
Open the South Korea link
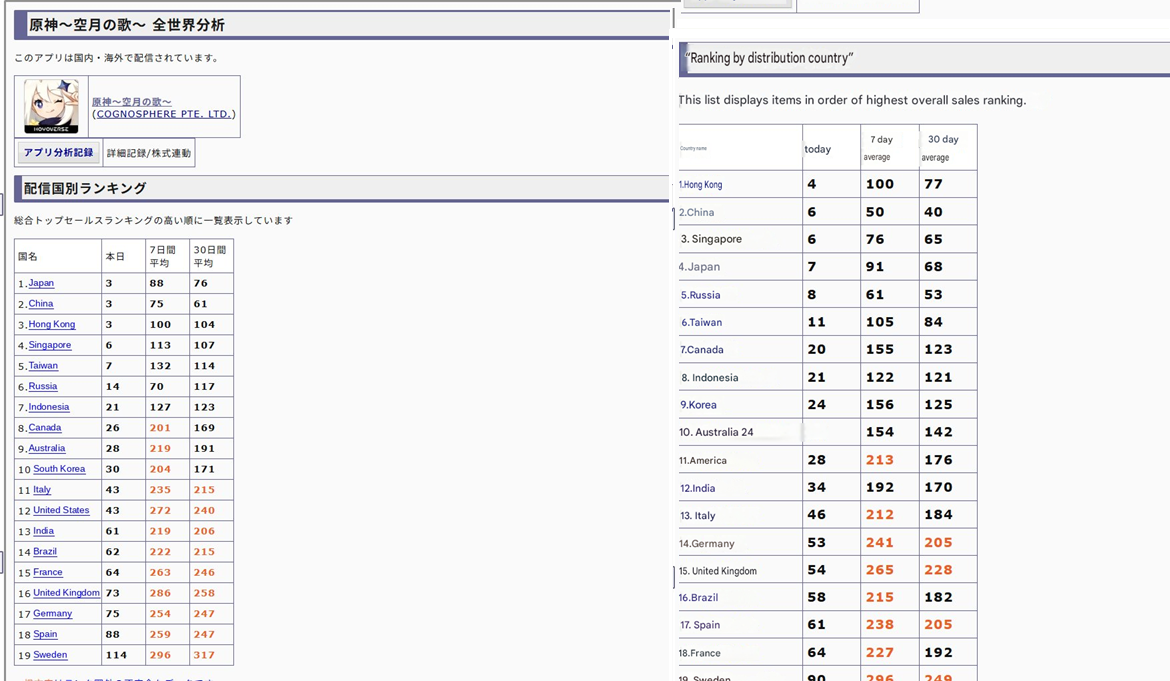click(59, 469)
